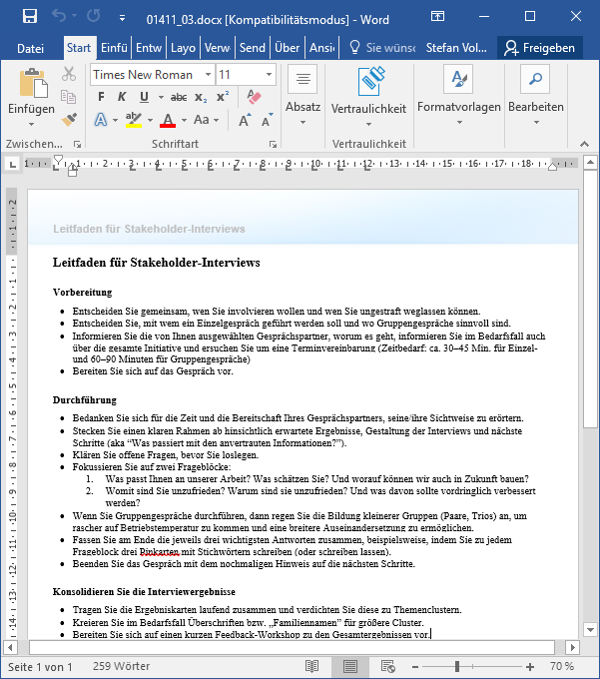Image resolution: width=600 pixels, height=679 pixels.
Task: Click the Freigeben share button
Action: (x=539, y=48)
